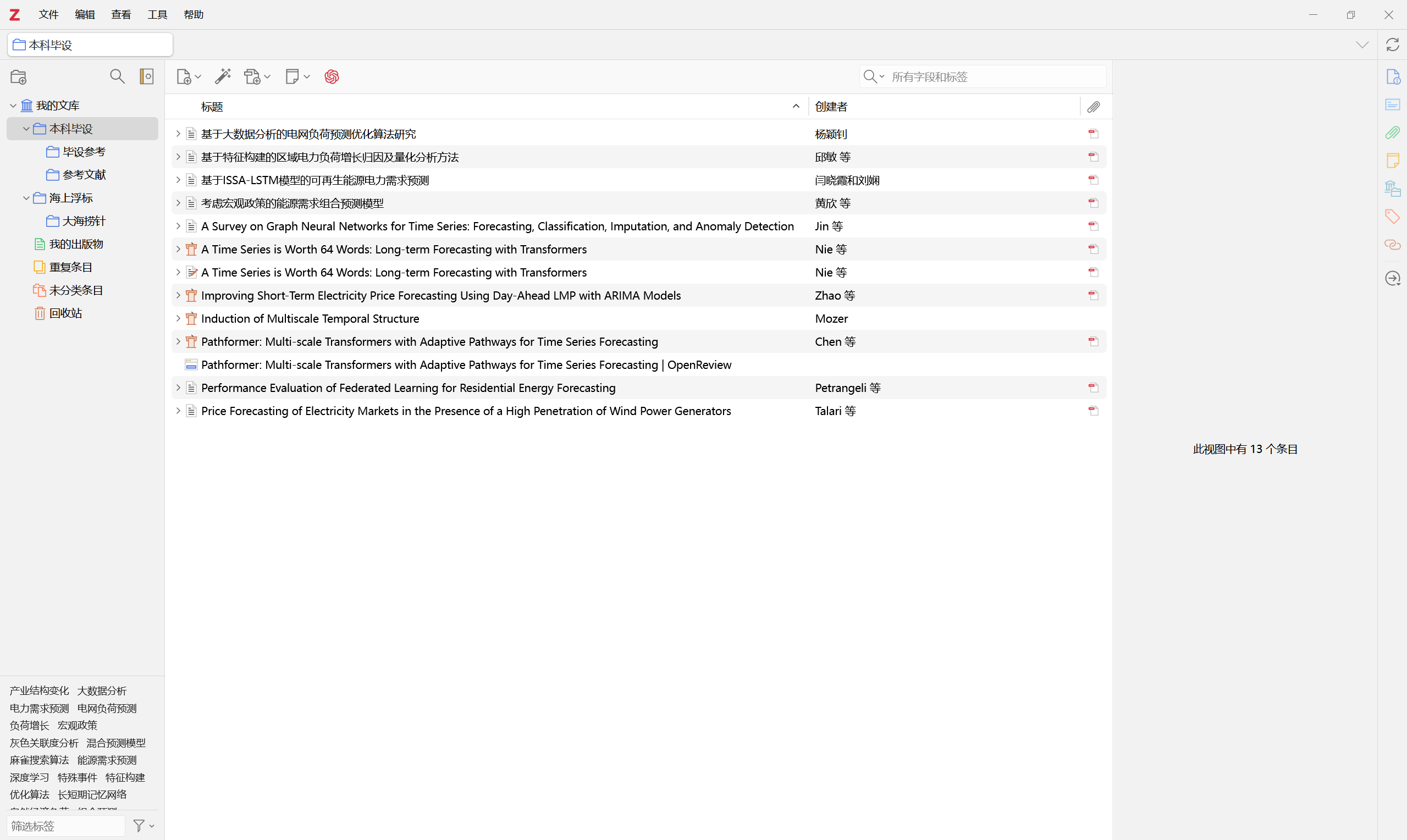Click the magic wand add-by-identifier icon
Viewport: 1407px width, 840px height.
pyautogui.click(x=223, y=76)
